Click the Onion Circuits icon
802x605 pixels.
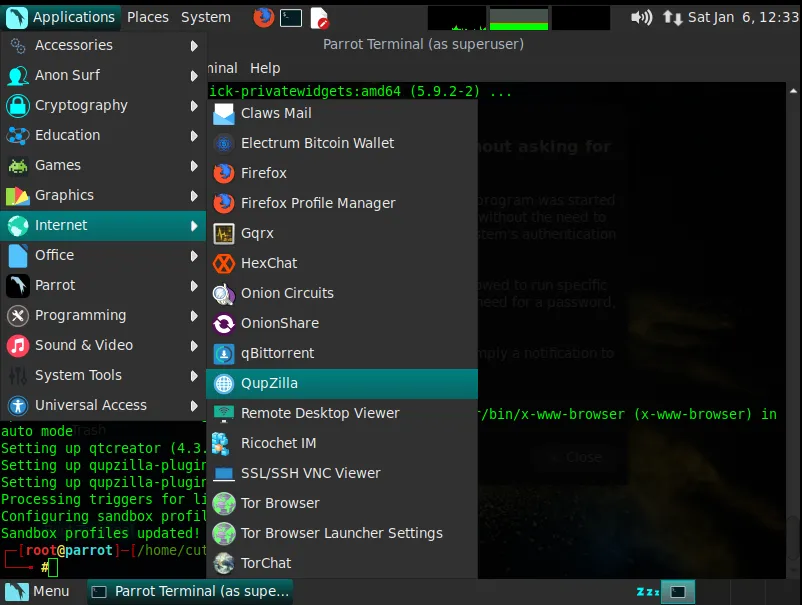[224, 294]
